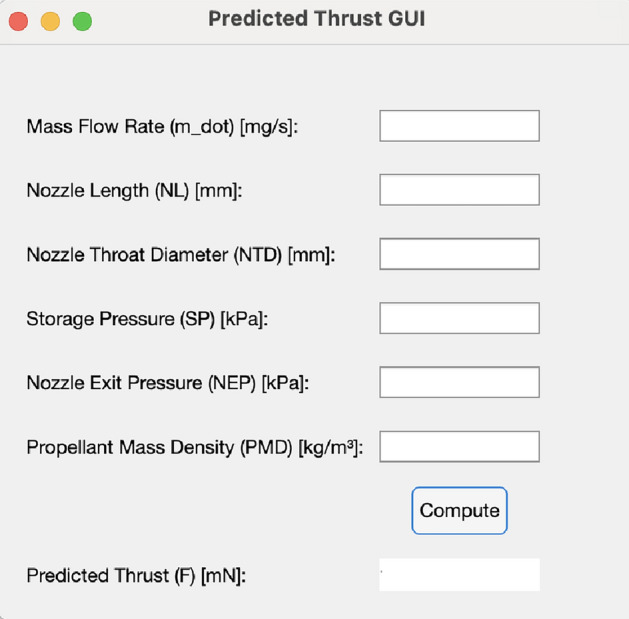This screenshot has width=629, height=619.
Task: Close the Predicted Thrust GUI window
Action: pyautogui.click(x=18, y=21)
